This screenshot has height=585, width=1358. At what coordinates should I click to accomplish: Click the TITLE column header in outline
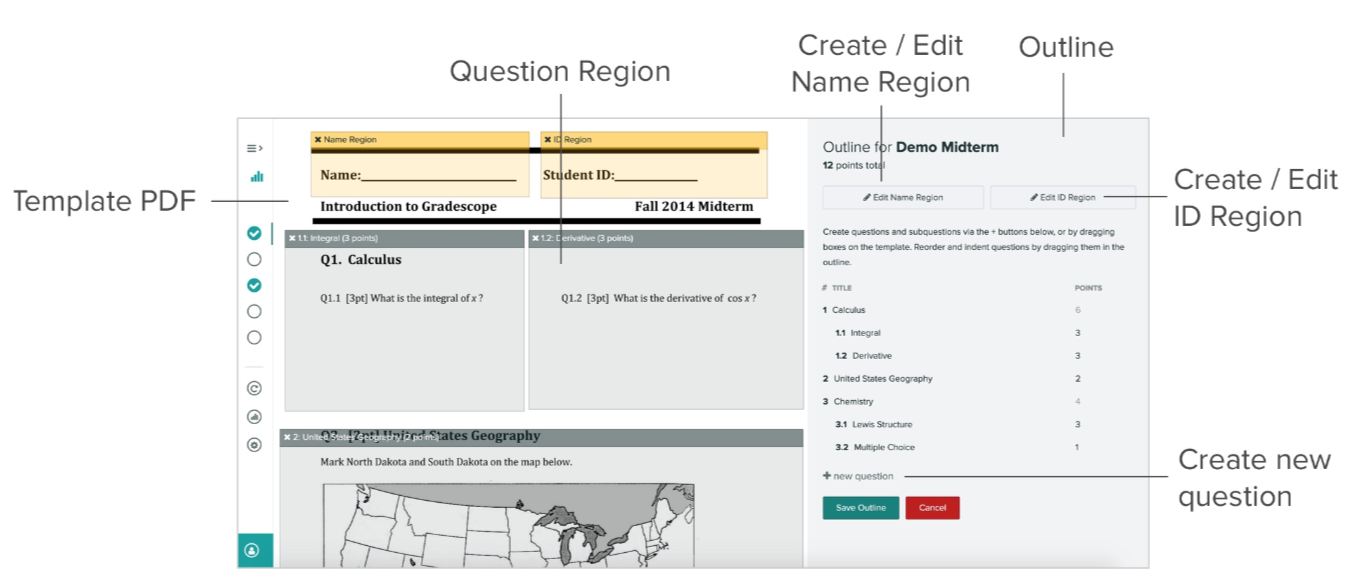point(842,288)
